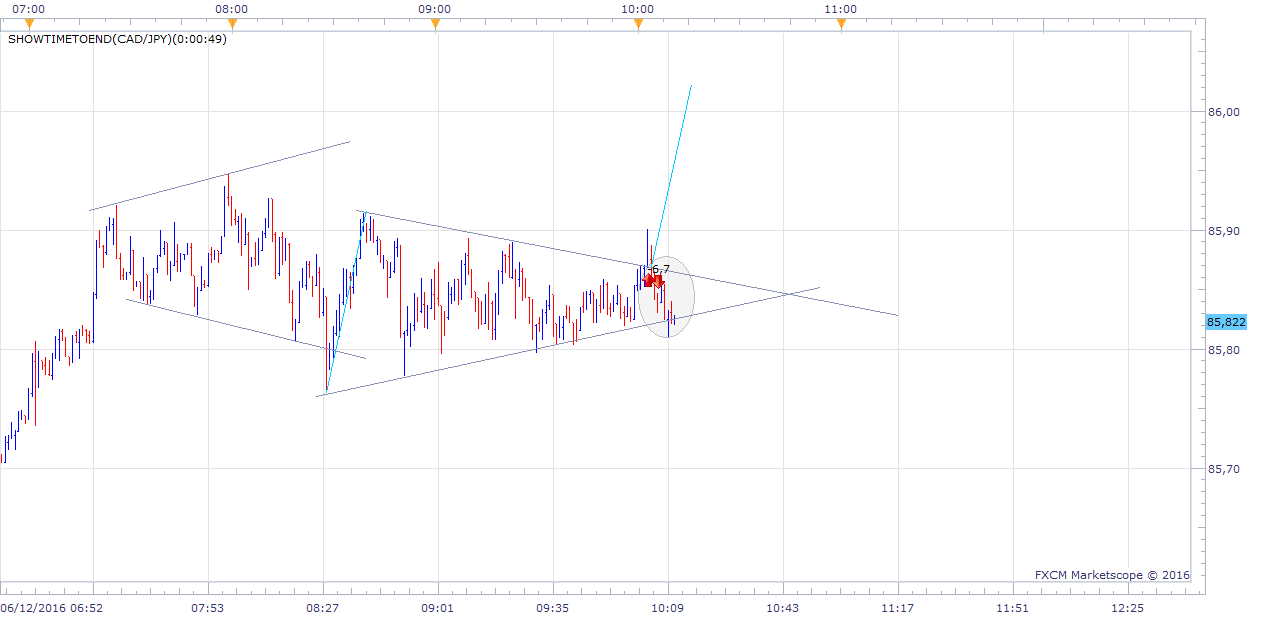
Task: Click the 07:53 time axis label
Action: click(x=209, y=607)
